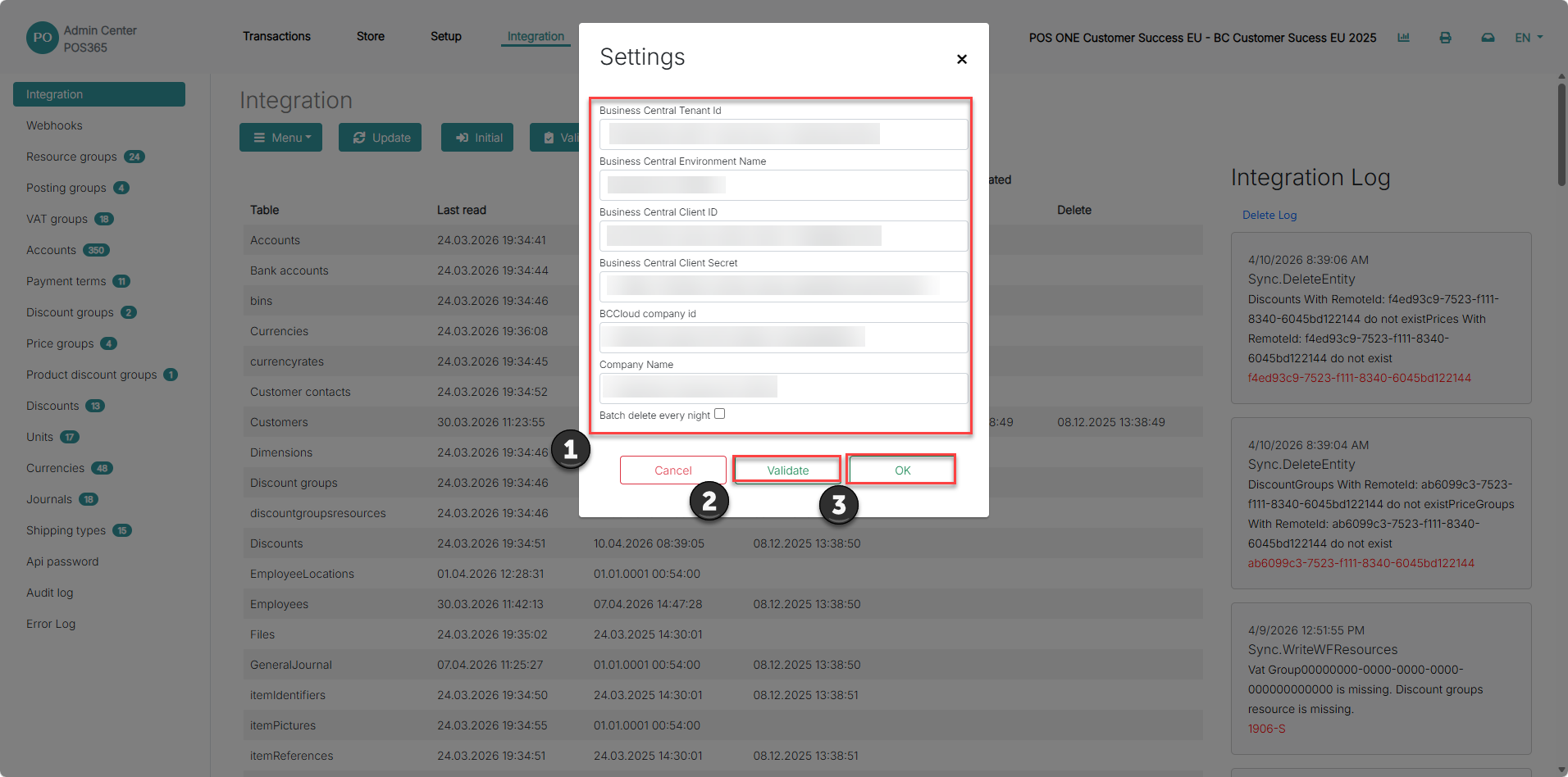Click the PO avatar logo
Viewport: 1568px width, 777px height.
coord(43,38)
